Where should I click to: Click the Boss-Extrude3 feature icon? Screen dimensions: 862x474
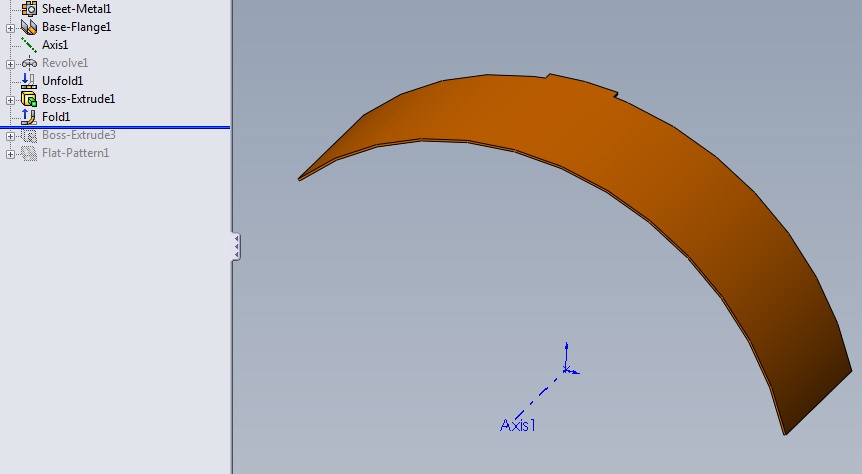[x=29, y=135]
